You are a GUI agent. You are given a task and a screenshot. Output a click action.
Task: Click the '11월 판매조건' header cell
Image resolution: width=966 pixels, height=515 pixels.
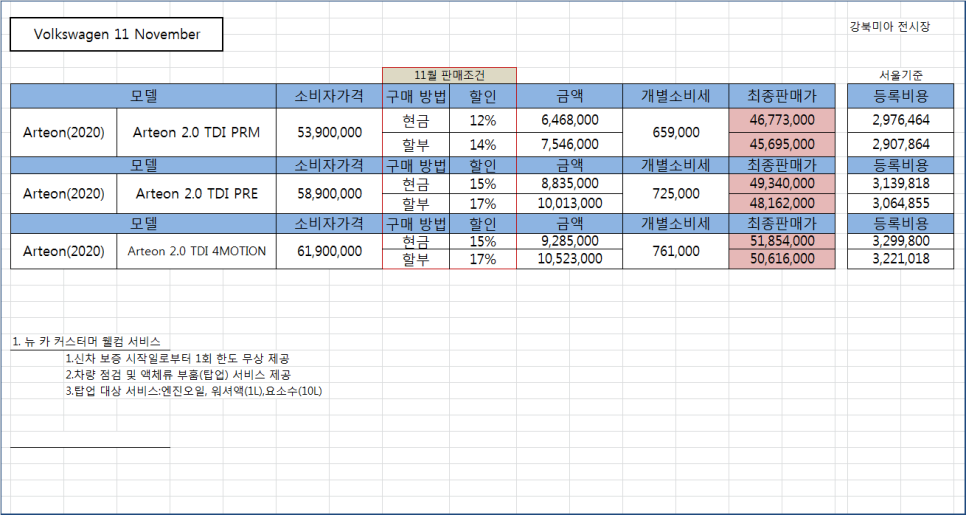click(x=449, y=76)
